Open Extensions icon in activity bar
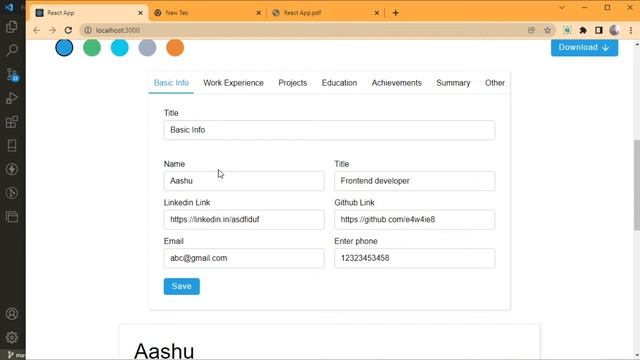 coord(12,122)
